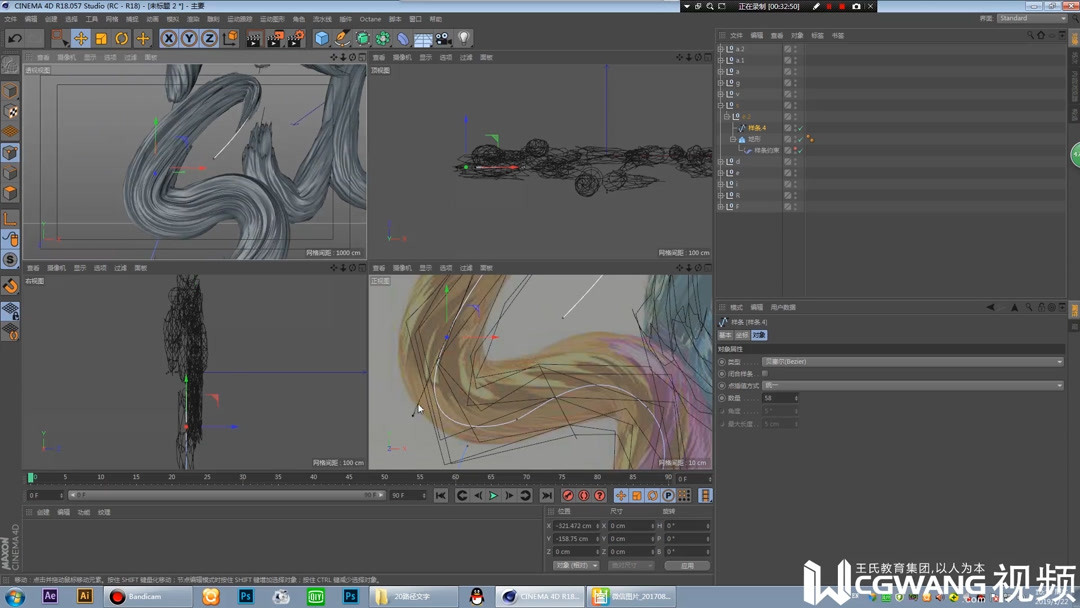Expand the 'a.2' object in the tree
This screenshot has width=1080, height=608.
point(721,48)
